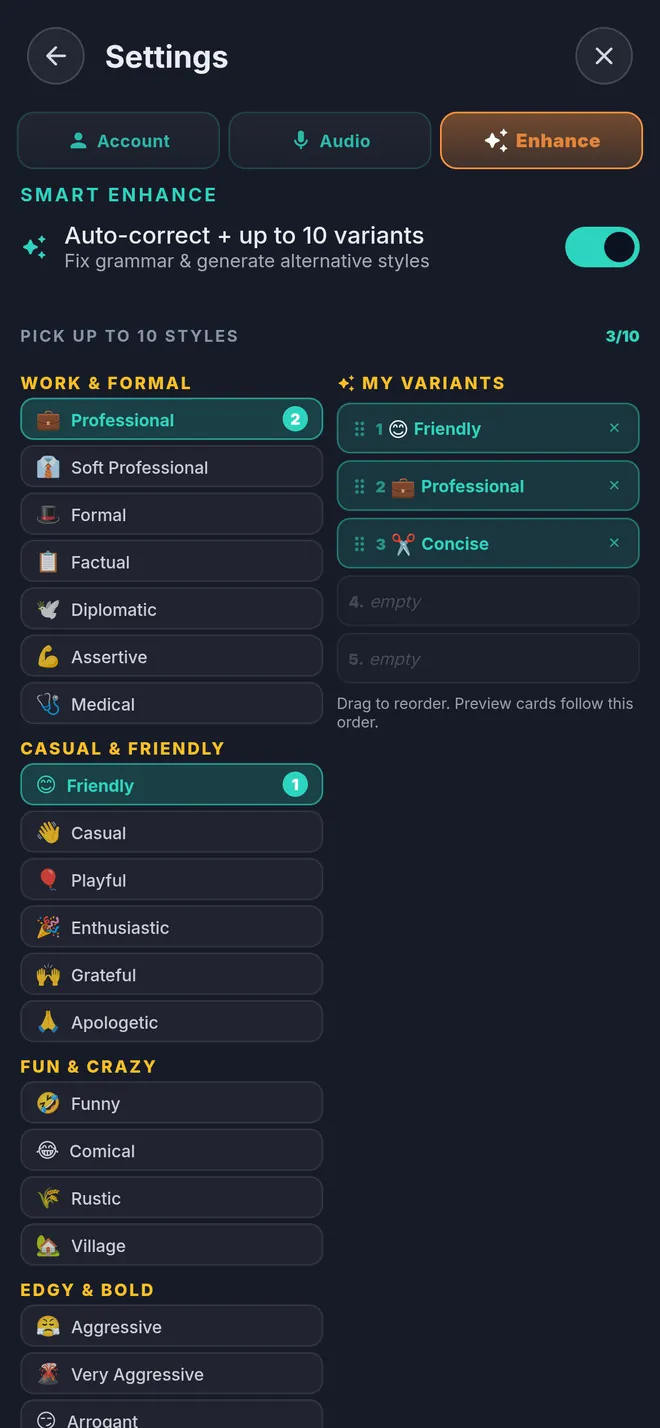
Task: Click the sparkle icon beside Auto-correct
Action: tap(35, 248)
